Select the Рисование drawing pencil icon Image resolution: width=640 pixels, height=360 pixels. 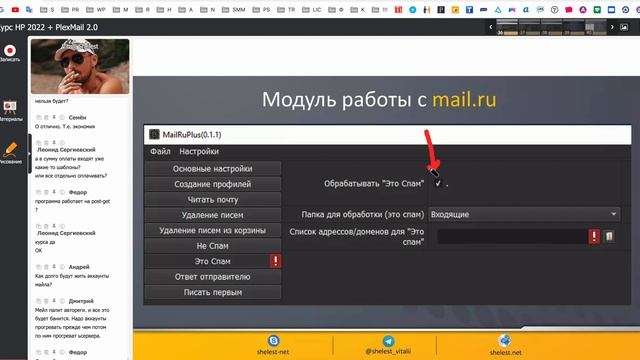coord(10,150)
